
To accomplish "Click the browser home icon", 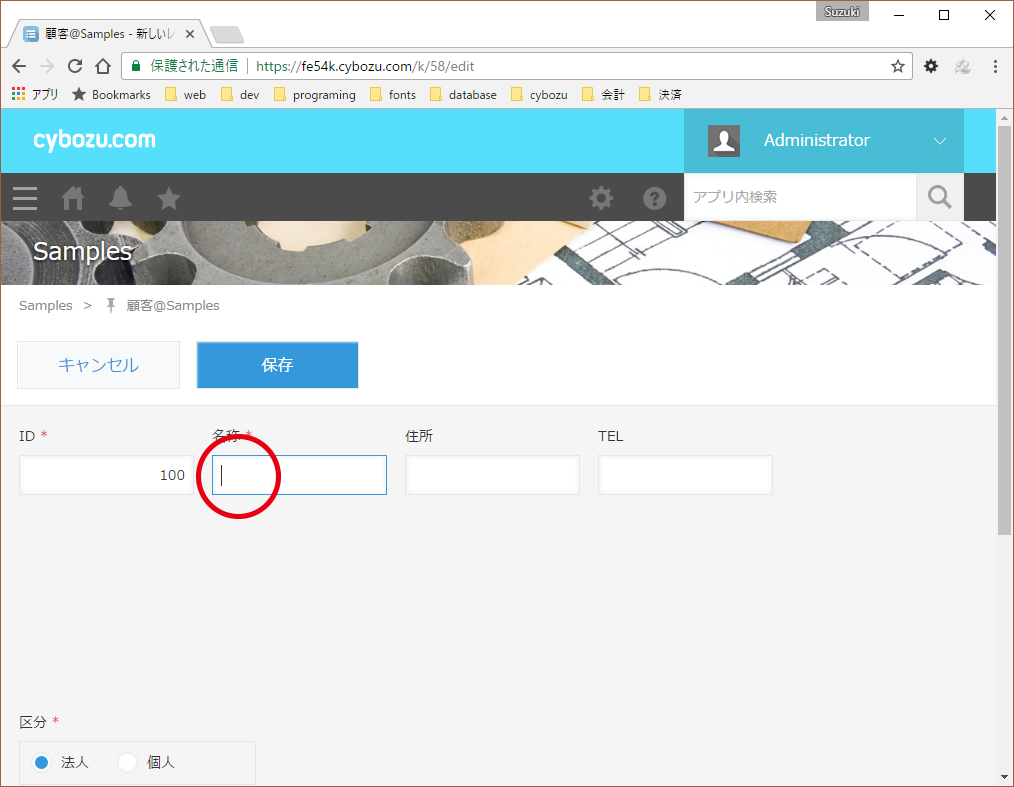I will pos(103,66).
